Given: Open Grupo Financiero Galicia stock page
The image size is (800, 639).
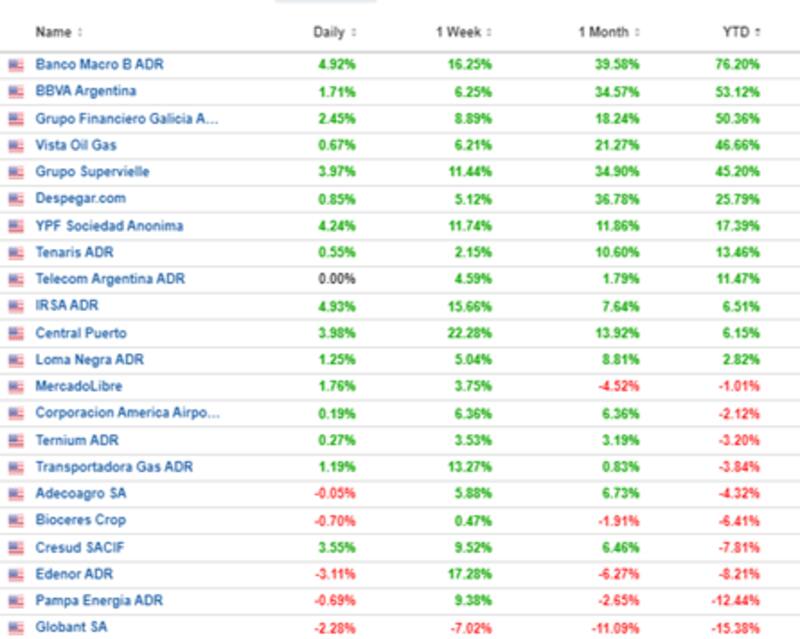Looking at the screenshot, I should [x=126, y=118].
